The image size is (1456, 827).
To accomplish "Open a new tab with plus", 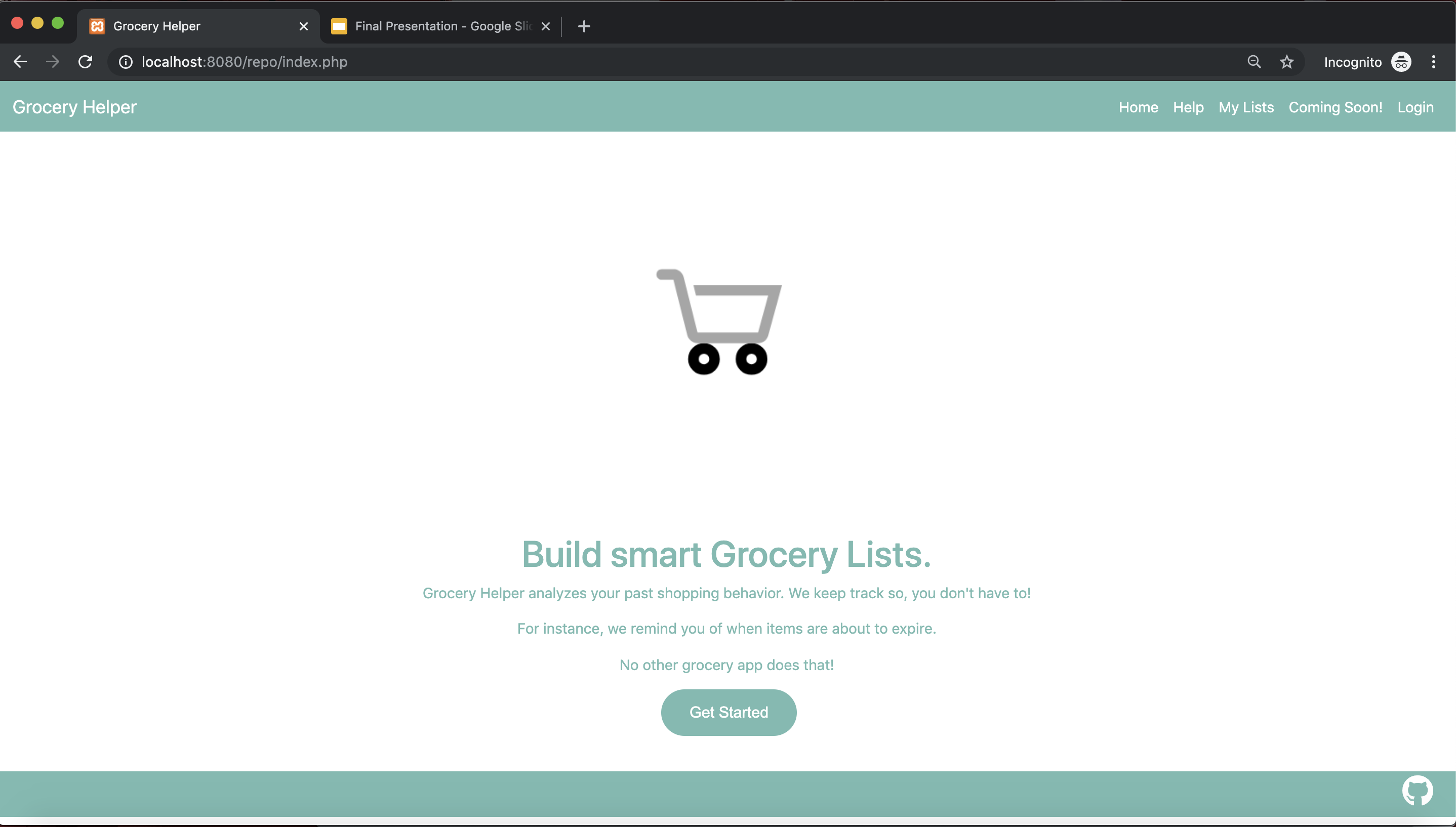I will pyautogui.click(x=583, y=26).
